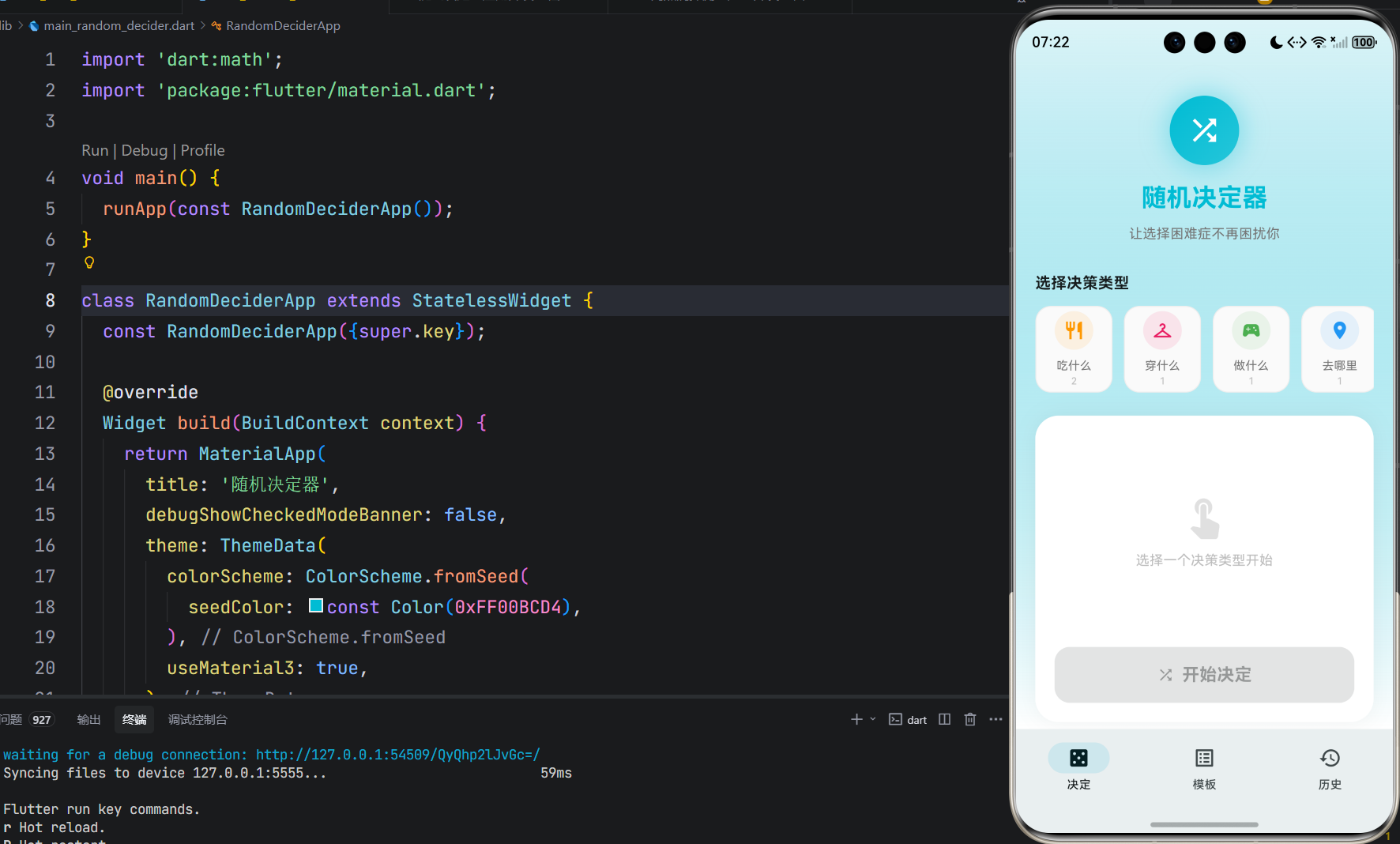
Task: Tap the shuffle logo icon
Action: point(1204,130)
